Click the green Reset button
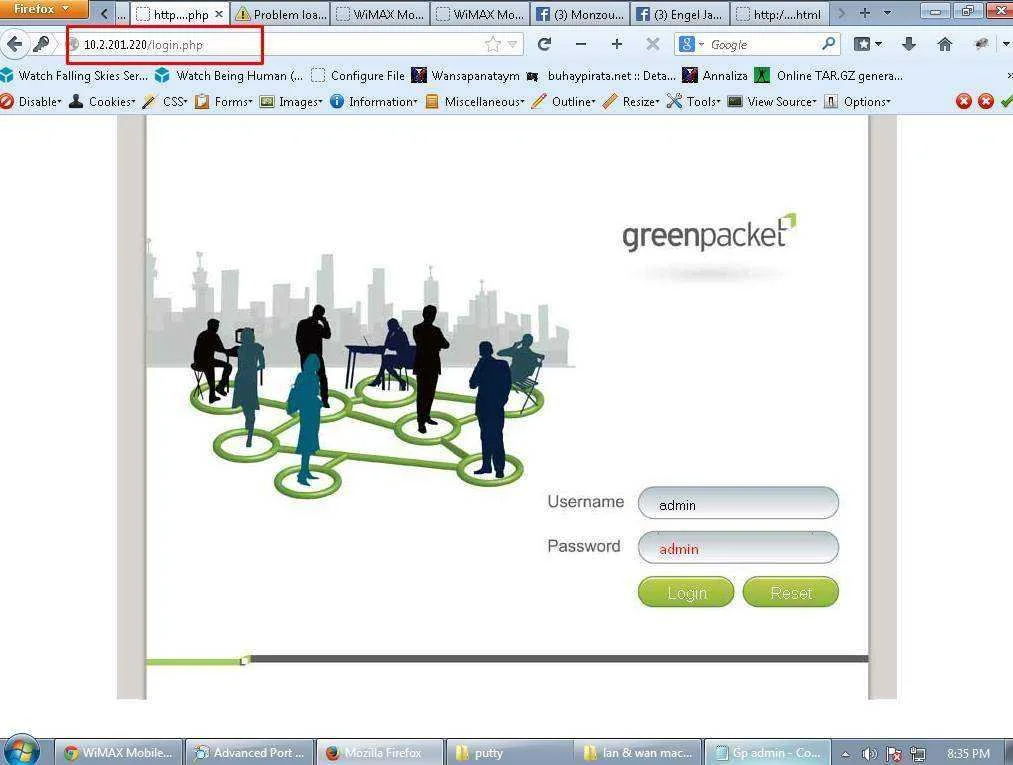Image resolution: width=1013 pixels, height=765 pixels. 791,592
